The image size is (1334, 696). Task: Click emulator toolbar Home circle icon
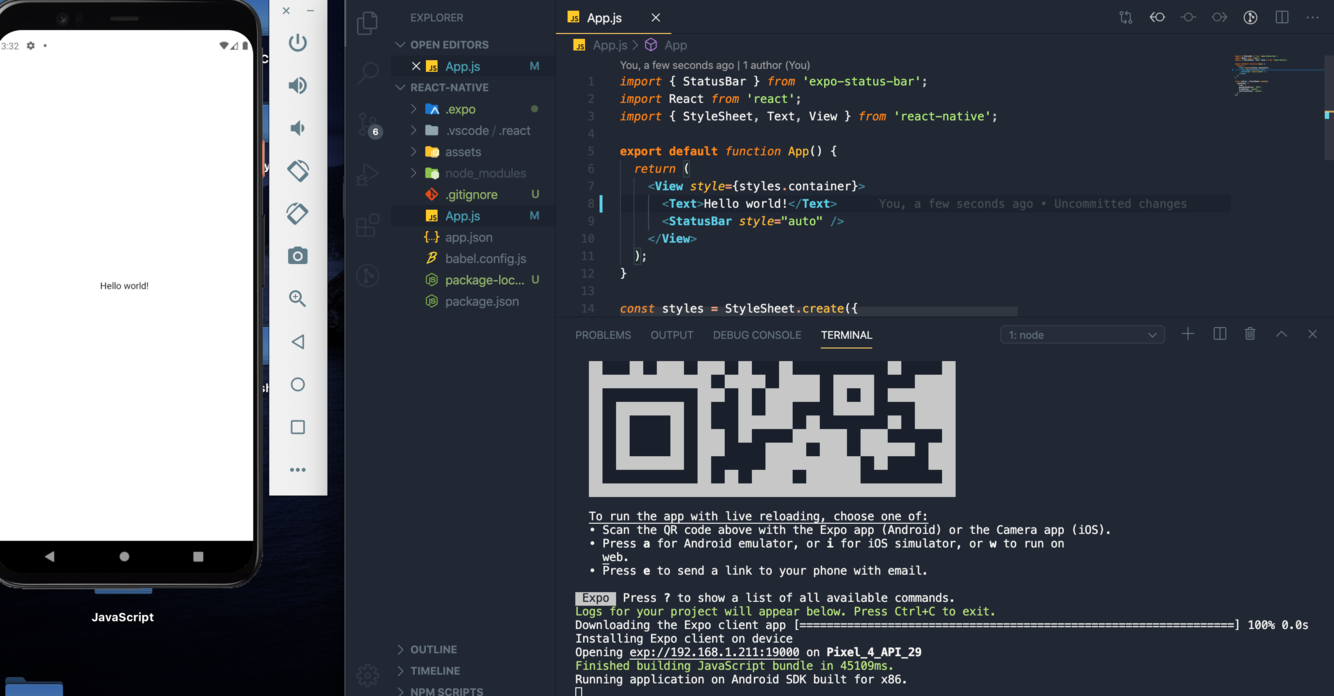tap(298, 384)
